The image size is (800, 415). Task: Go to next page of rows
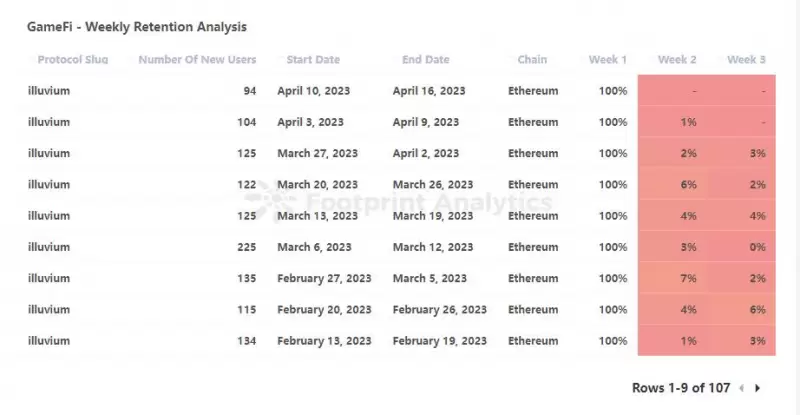[x=758, y=388]
